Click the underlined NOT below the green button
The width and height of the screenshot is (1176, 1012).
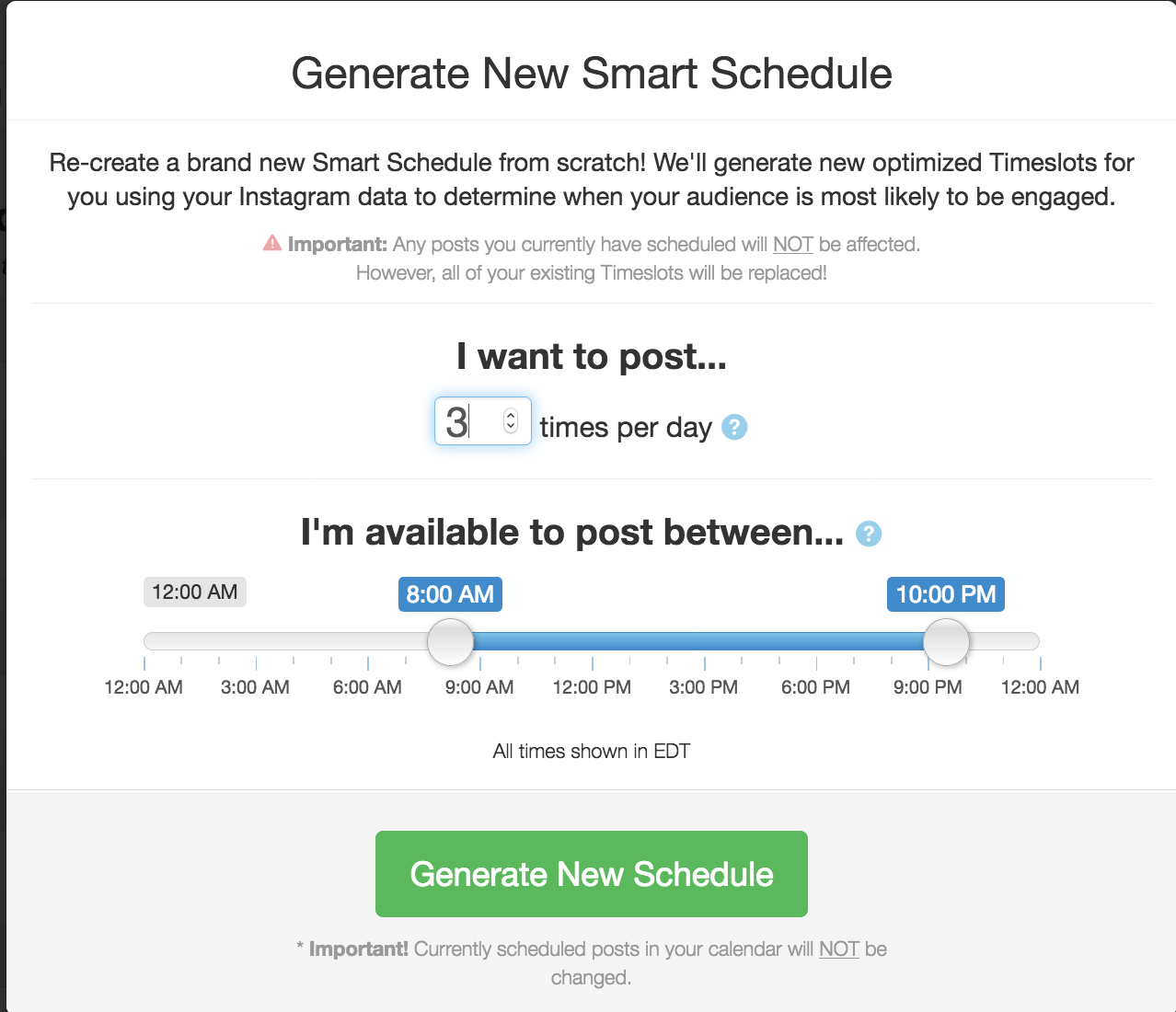pyautogui.click(x=838, y=949)
